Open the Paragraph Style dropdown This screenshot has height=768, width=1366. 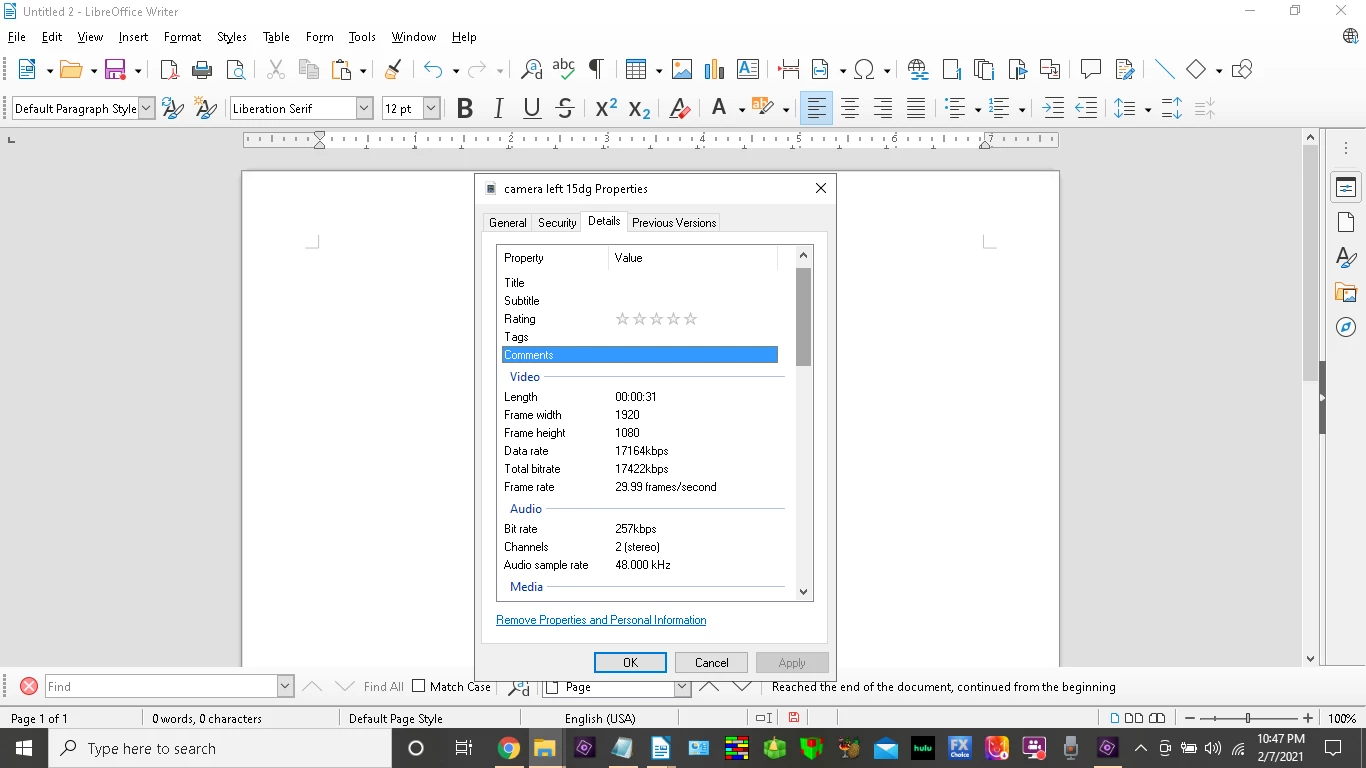point(146,108)
